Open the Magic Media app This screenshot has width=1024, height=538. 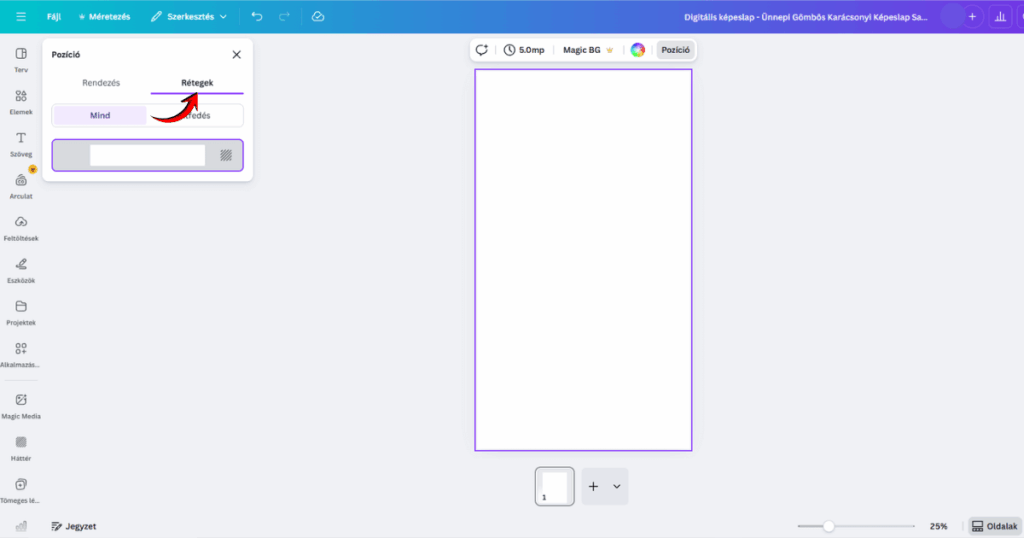pos(21,404)
